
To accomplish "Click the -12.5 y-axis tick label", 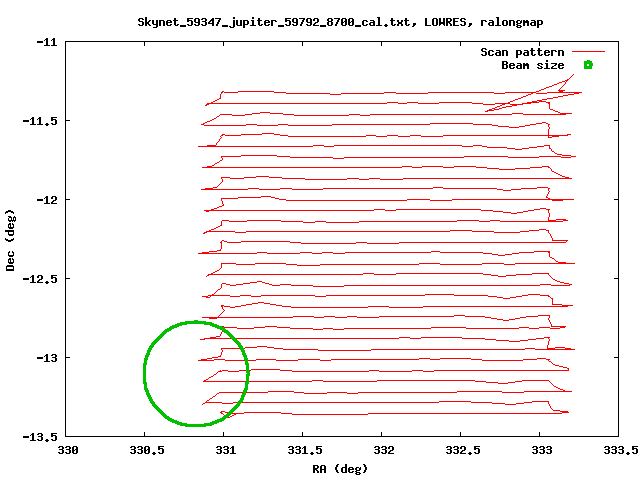I will pyautogui.click(x=40, y=279).
